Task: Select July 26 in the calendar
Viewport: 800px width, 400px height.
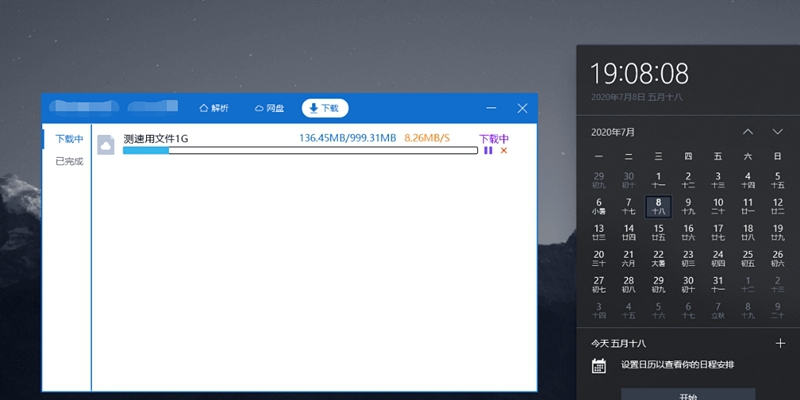Action: click(x=778, y=259)
